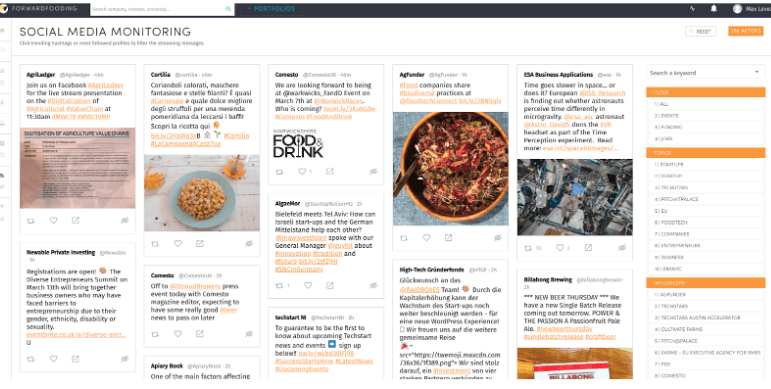Open notifications bell in top bar
This screenshot has height=389, width=771.
pos(714,8)
